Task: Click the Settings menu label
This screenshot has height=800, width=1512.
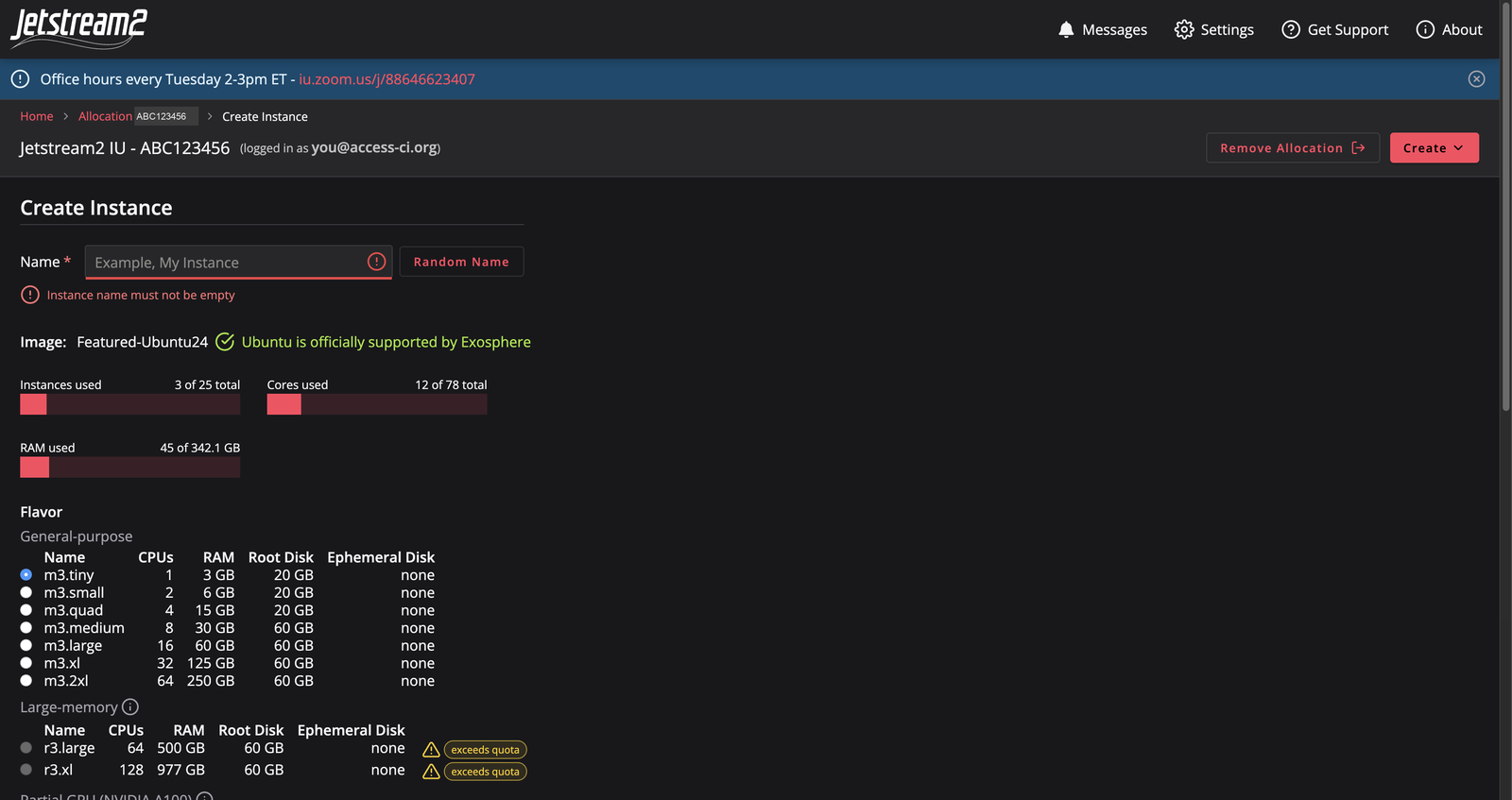Action: click(x=1227, y=29)
